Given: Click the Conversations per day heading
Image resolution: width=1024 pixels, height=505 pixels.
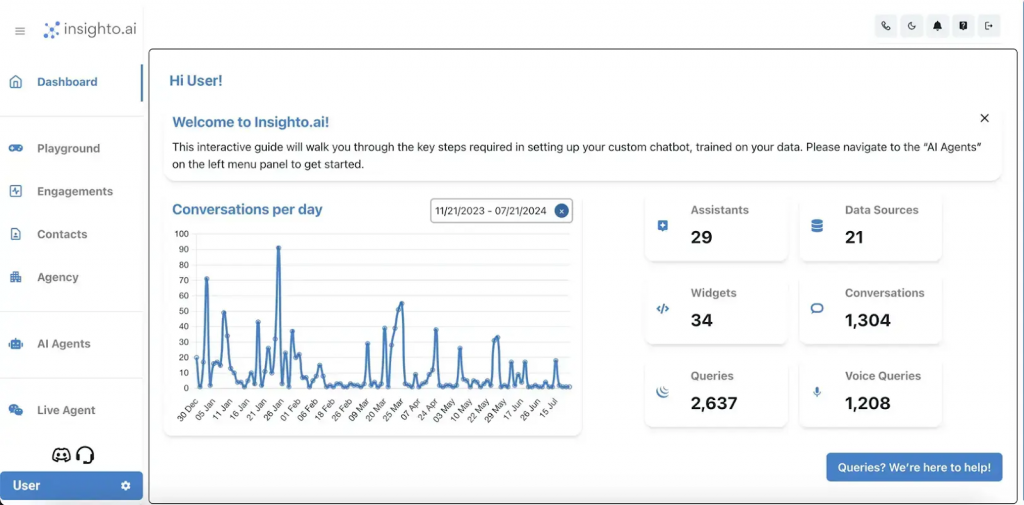Looking at the screenshot, I should (x=248, y=210).
